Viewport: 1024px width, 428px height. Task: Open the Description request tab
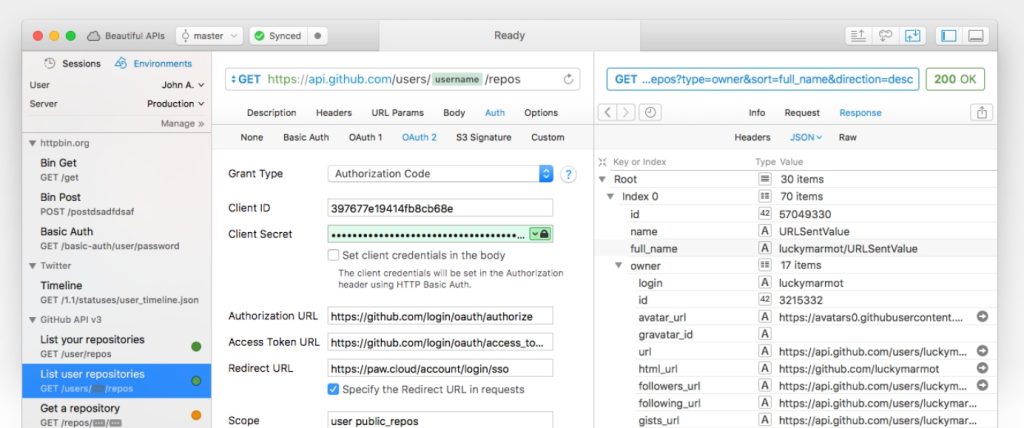tap(272, 113)
